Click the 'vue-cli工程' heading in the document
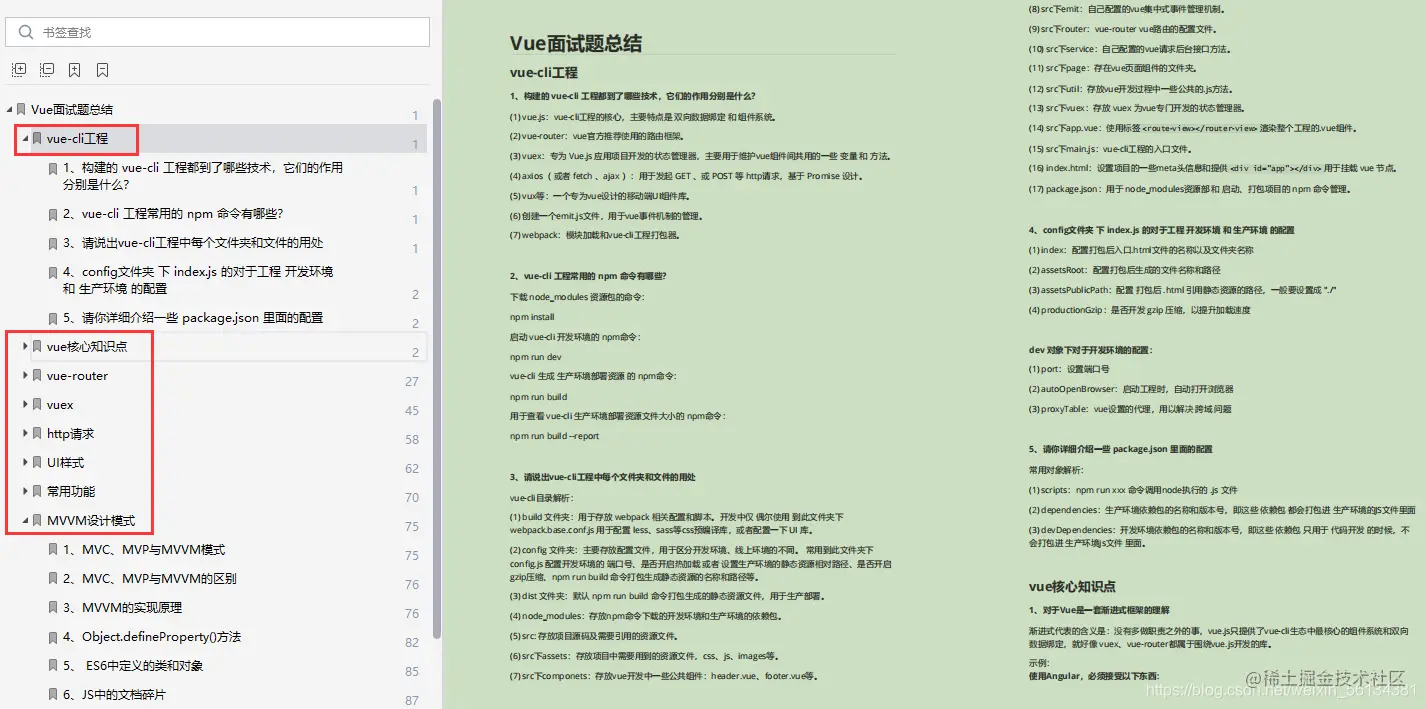Screen dimensions: 1426x709 point(544,72)
